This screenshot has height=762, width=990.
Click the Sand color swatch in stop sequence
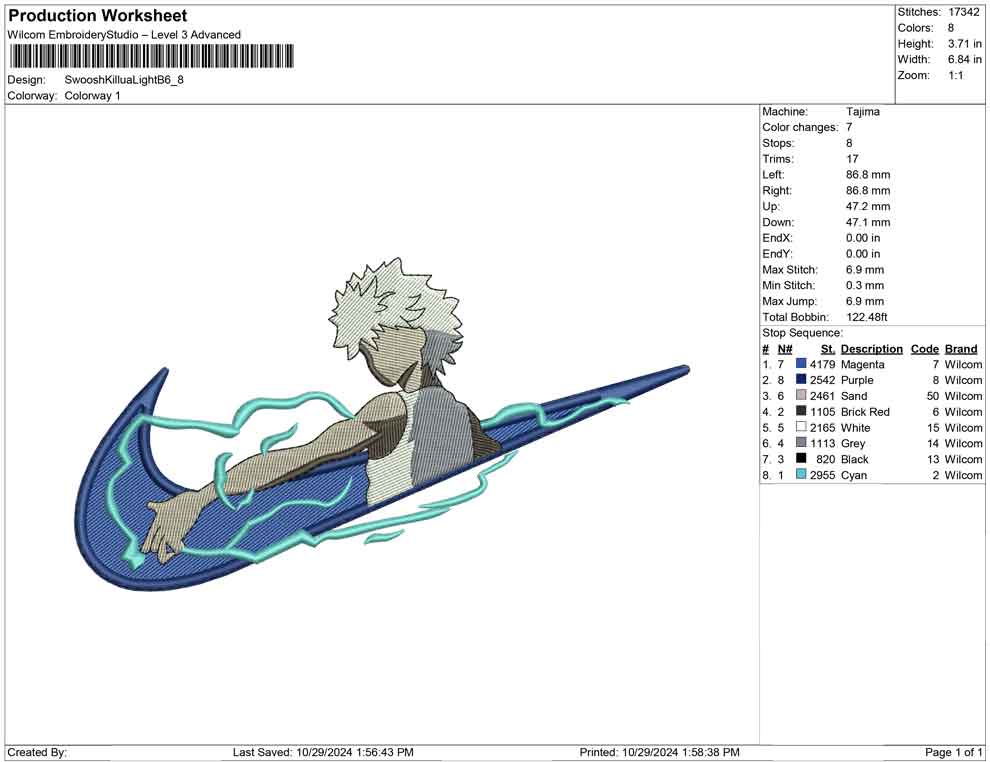pos(801,395)
